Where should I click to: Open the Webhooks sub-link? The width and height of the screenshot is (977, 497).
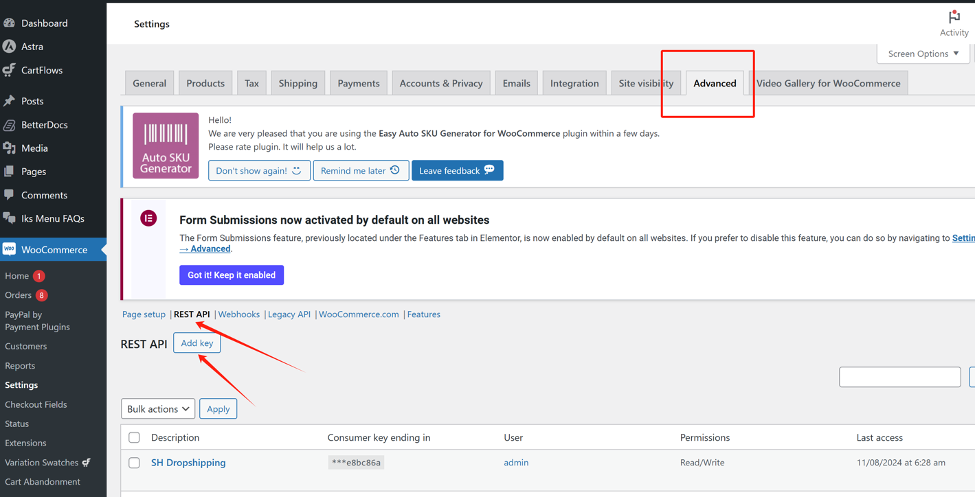pos(239,315)
